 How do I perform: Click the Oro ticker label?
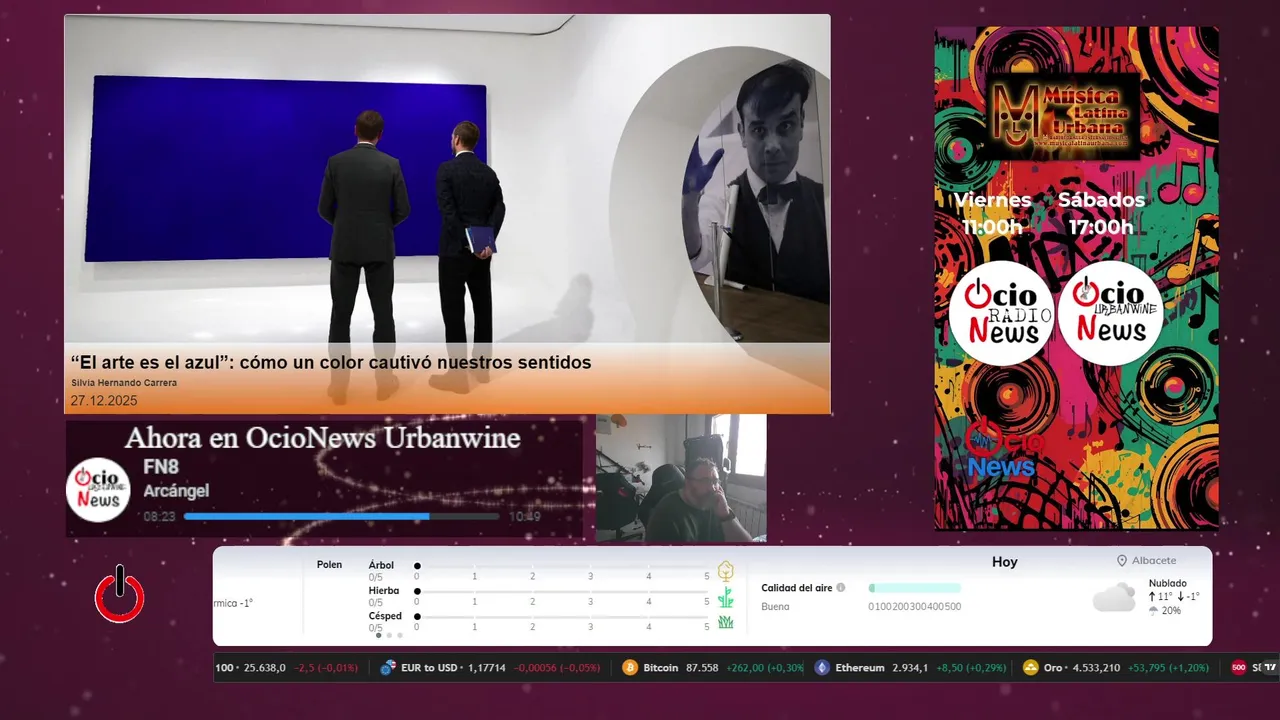[x=1053, y=668]
